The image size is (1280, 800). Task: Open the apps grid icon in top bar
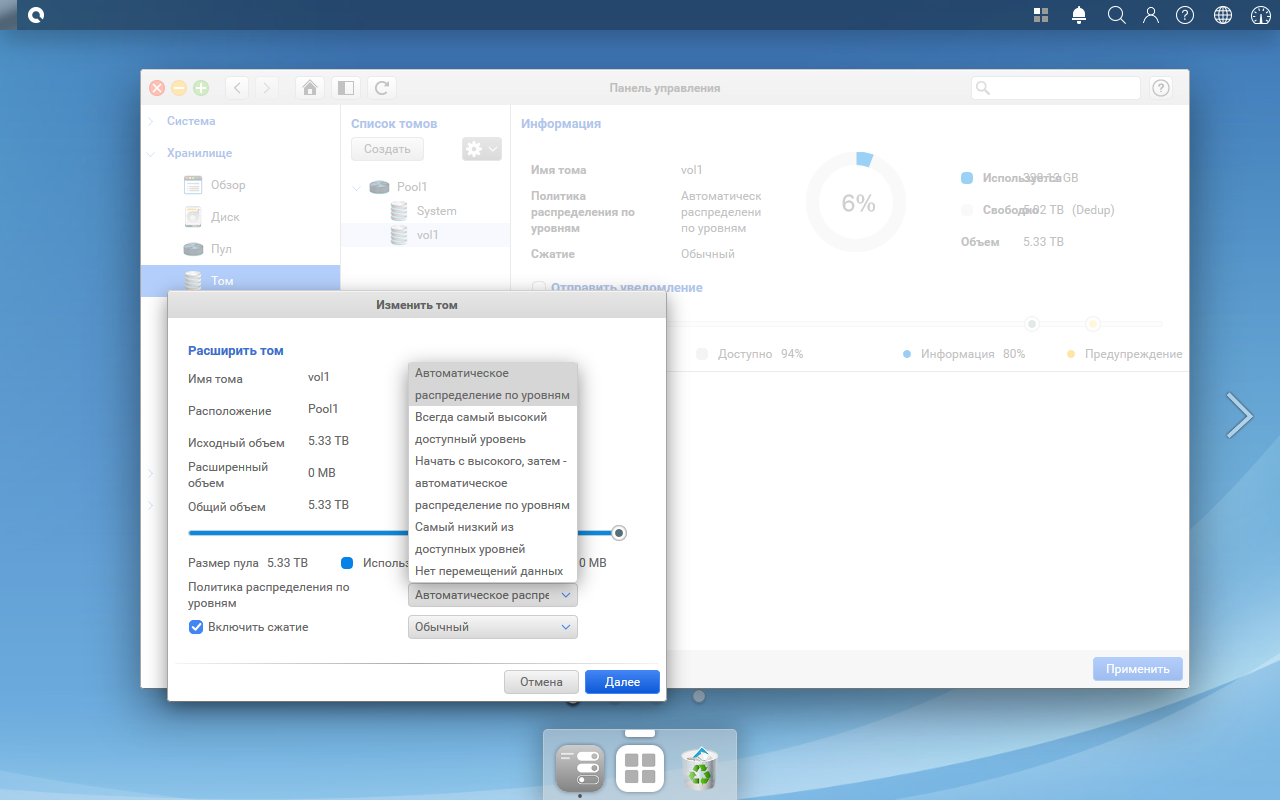pos(1041,15)
